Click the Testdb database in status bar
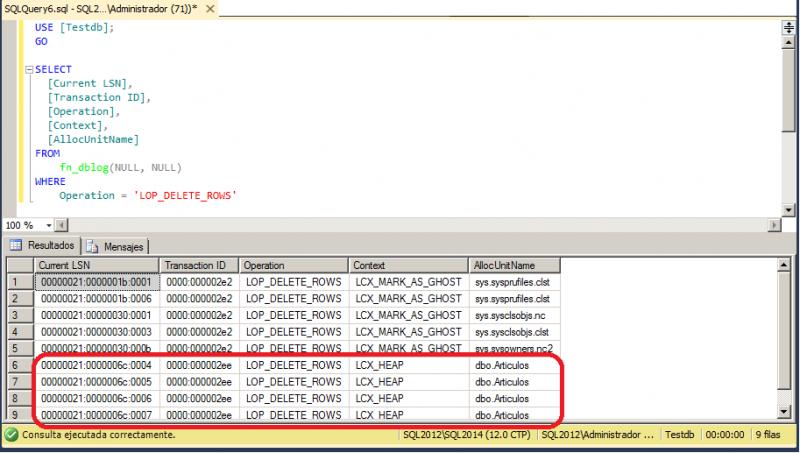The width and height of the screenshot is (800, 453). coord(679,435)
